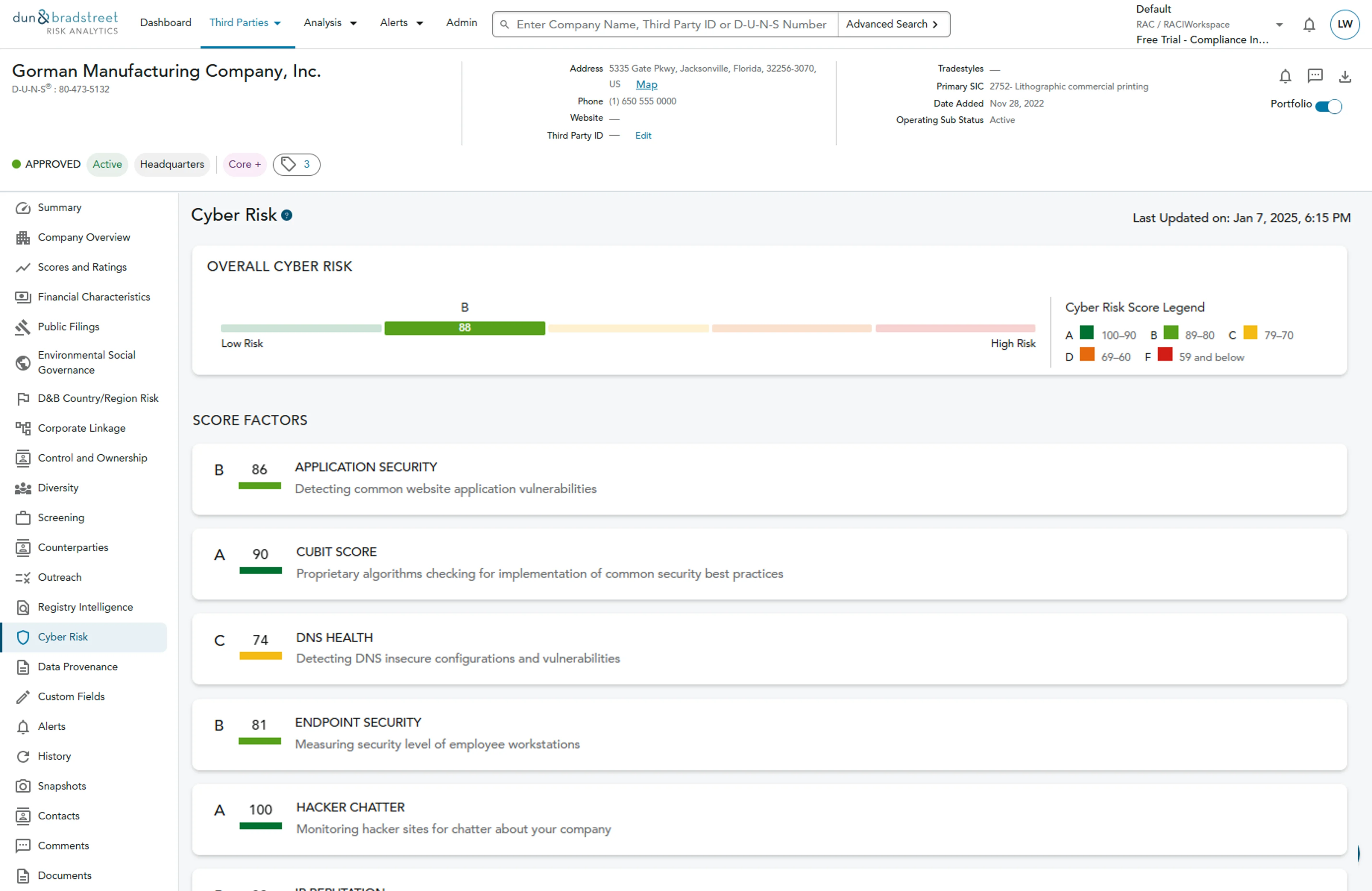Click the Custom Fields pencil icon
Screen dimensions: 1372x891
(x=23, y=697)
